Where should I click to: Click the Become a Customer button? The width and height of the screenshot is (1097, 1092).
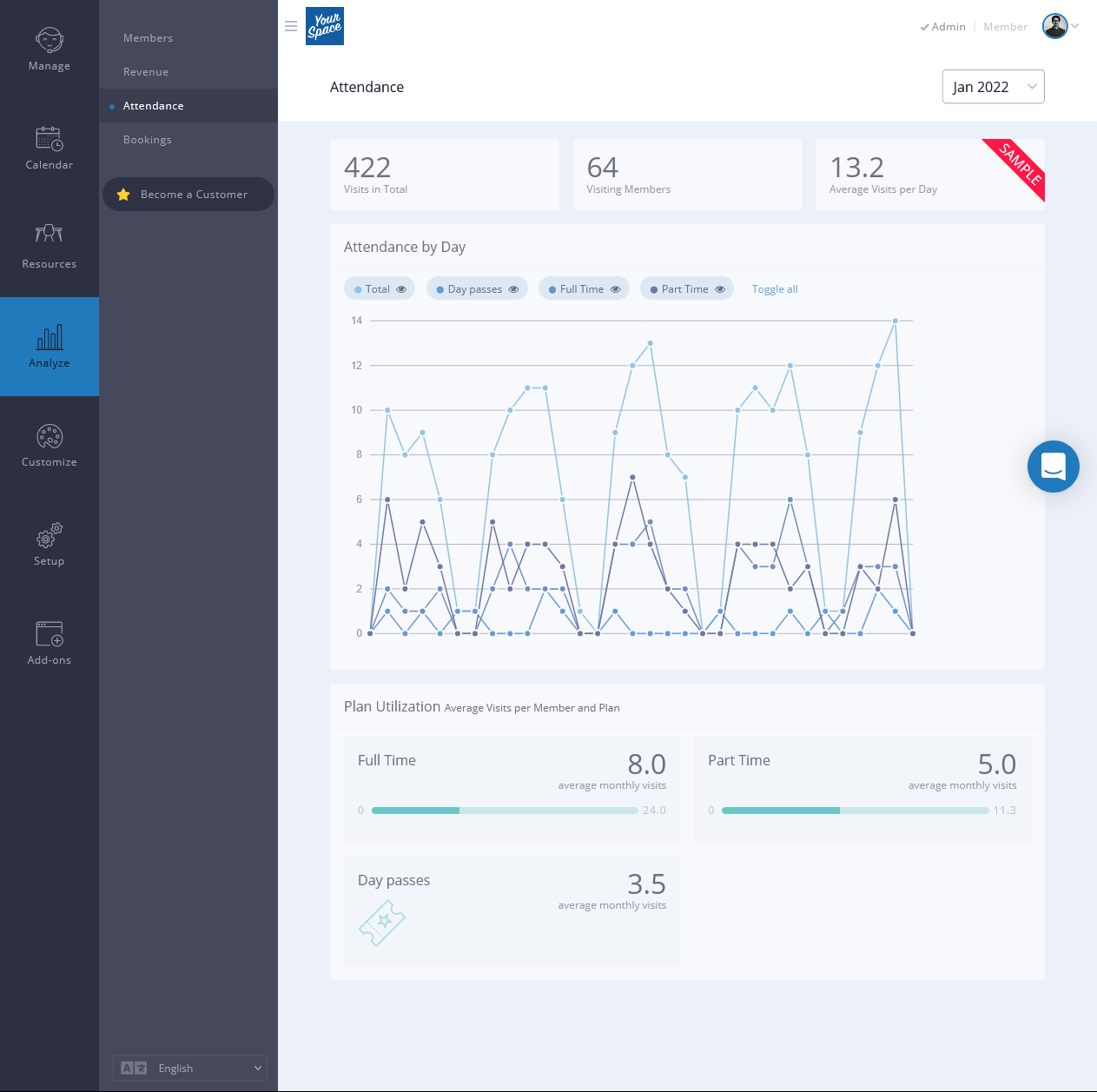pyautogui.click(x=188, y=195)
